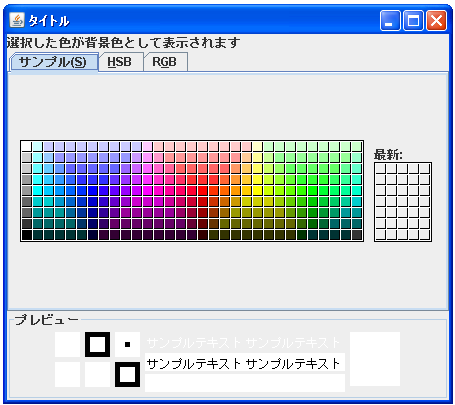Click the Java icon in the title bar
This screenshot has width=455, height=405.
17,20
